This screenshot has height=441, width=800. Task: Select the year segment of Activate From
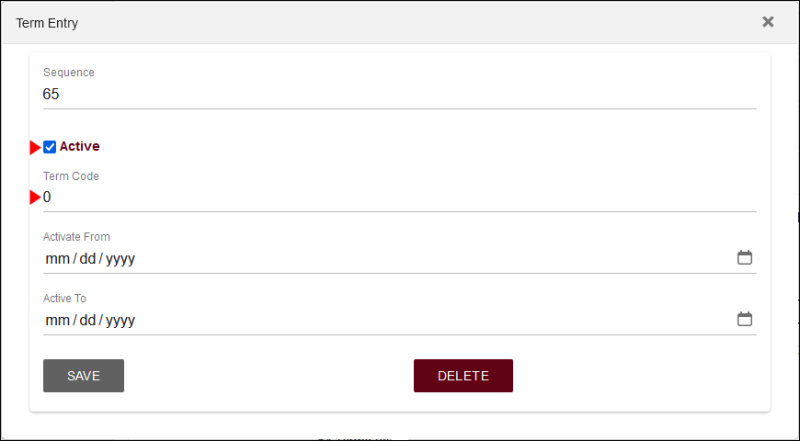tap(120, 259)
